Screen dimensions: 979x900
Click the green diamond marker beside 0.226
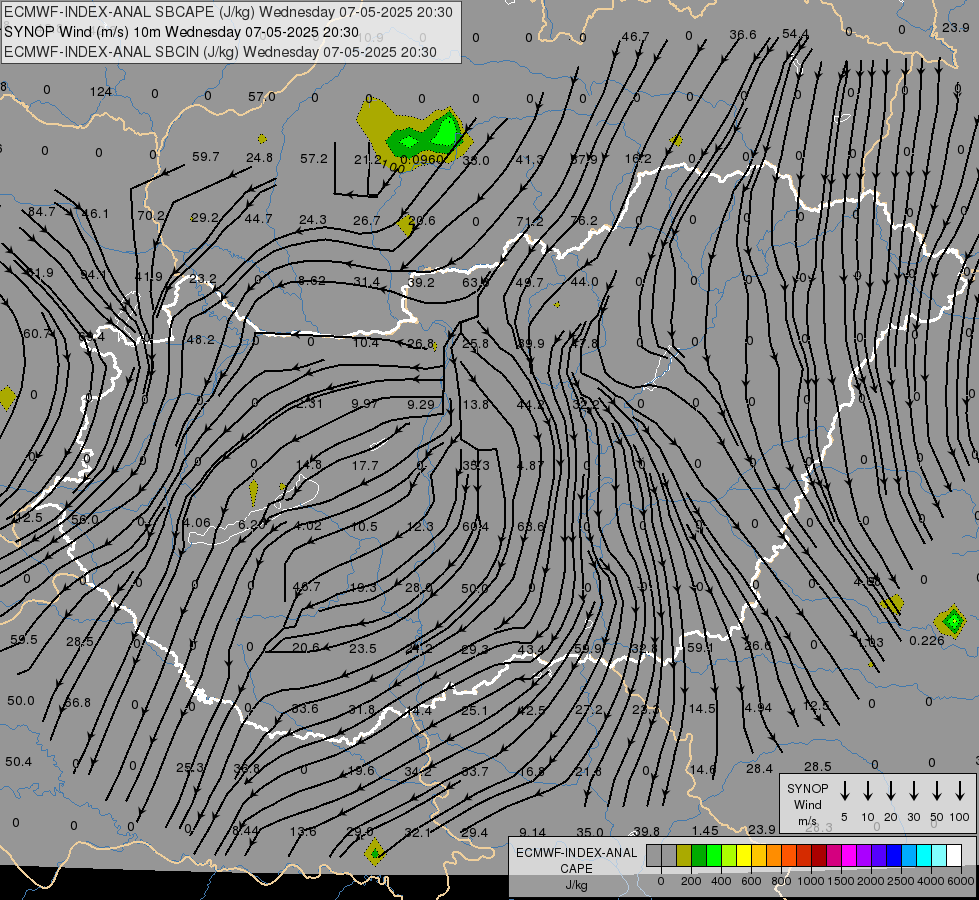[x=953, y=621]
